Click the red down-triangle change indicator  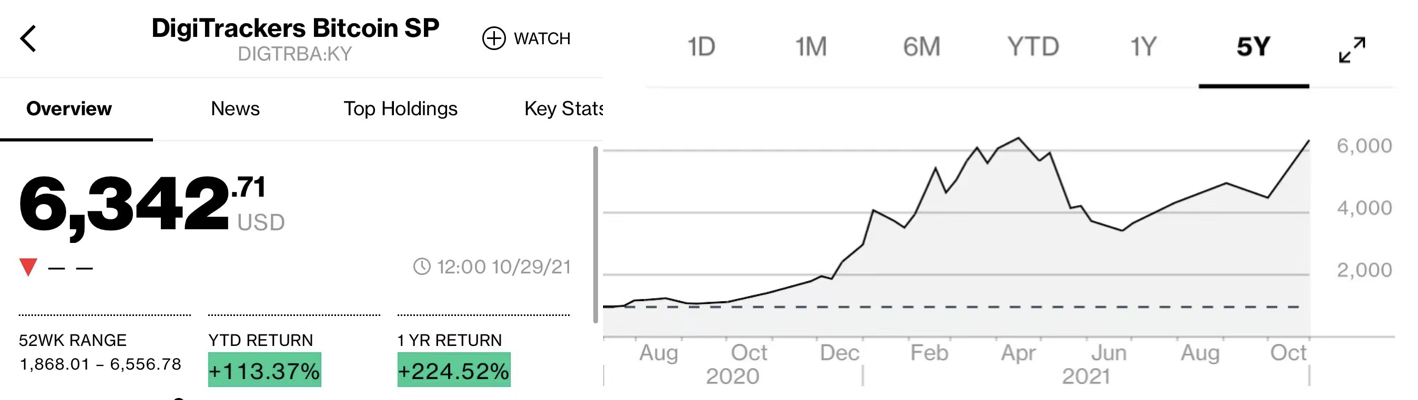[x=28, y=267]
